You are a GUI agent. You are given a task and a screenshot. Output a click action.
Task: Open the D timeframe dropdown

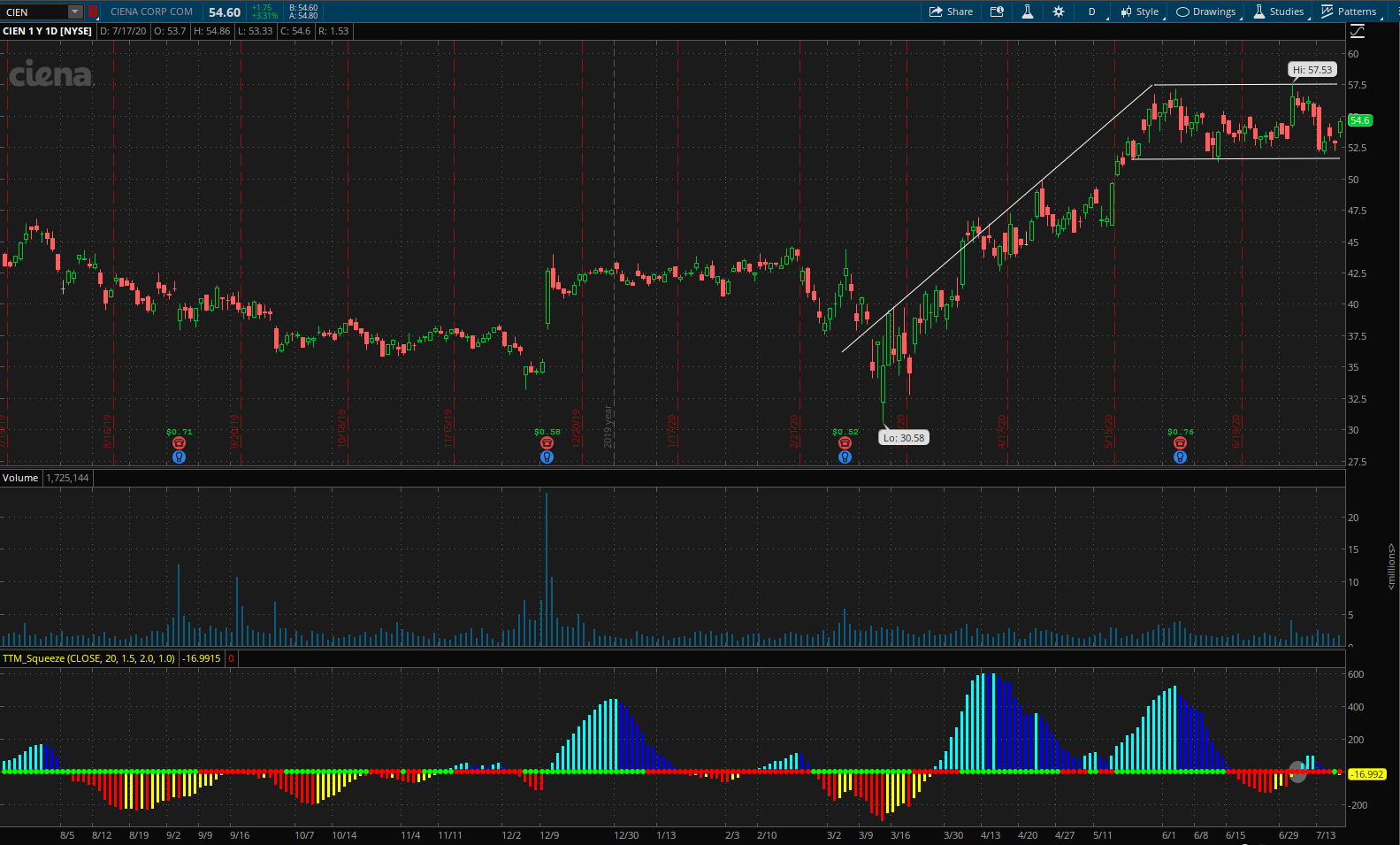(x=1091, y=12)
